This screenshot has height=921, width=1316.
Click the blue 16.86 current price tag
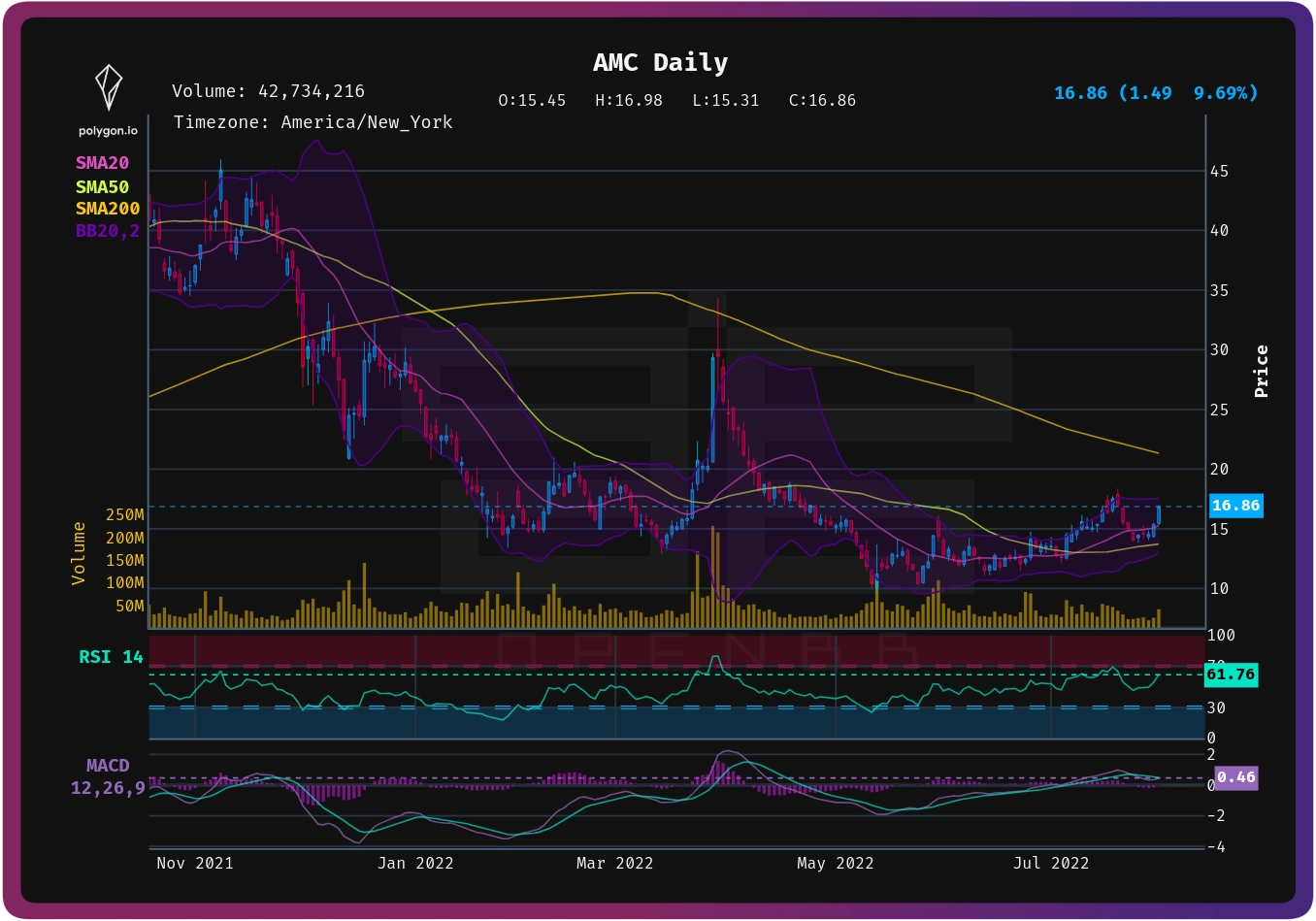1235,506
